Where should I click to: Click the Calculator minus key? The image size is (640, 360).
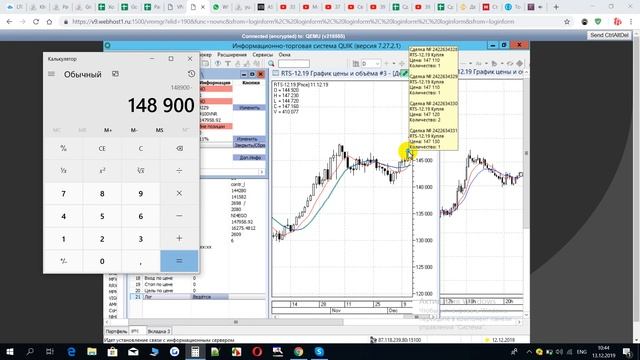(x=179, y=216)
